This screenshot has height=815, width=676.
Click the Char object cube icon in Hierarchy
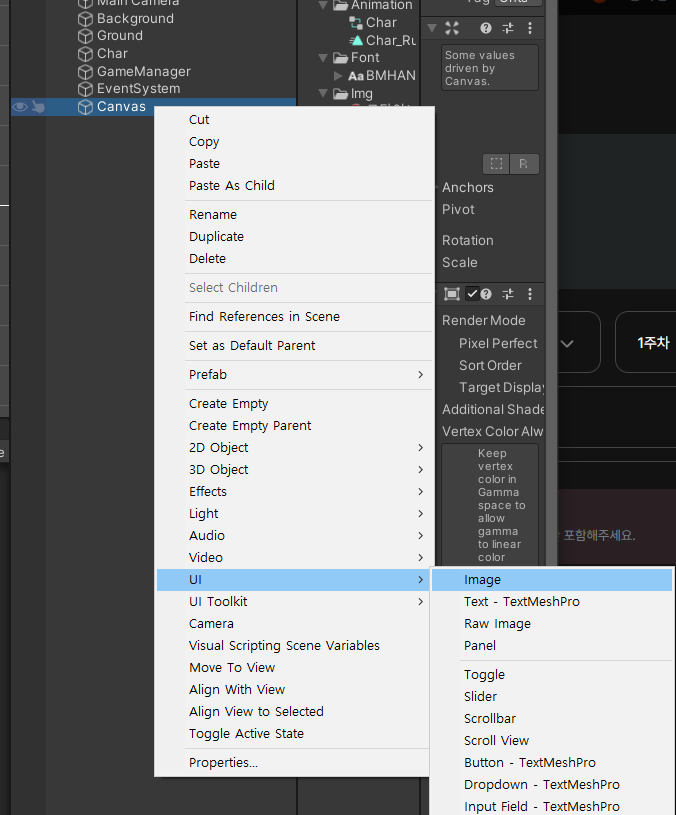[x=85, y=54]
